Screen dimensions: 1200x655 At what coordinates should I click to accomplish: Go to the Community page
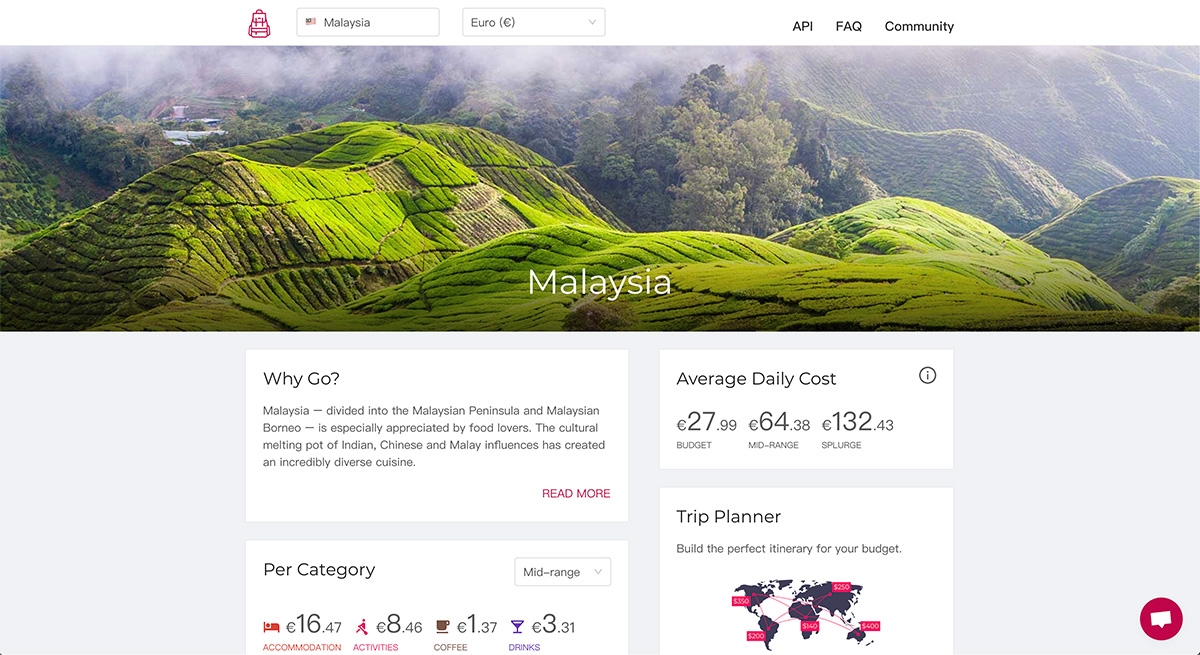[919, 26]
